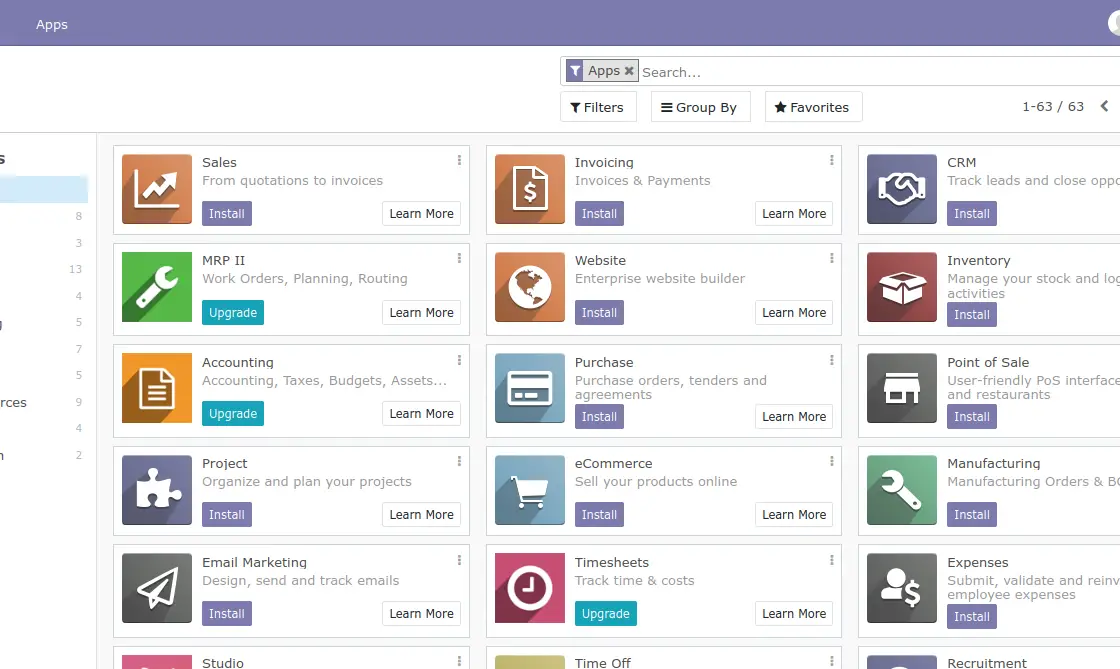Click the Website globe icon
Screen dimensions: 1120x669
(x=529, y=287)
